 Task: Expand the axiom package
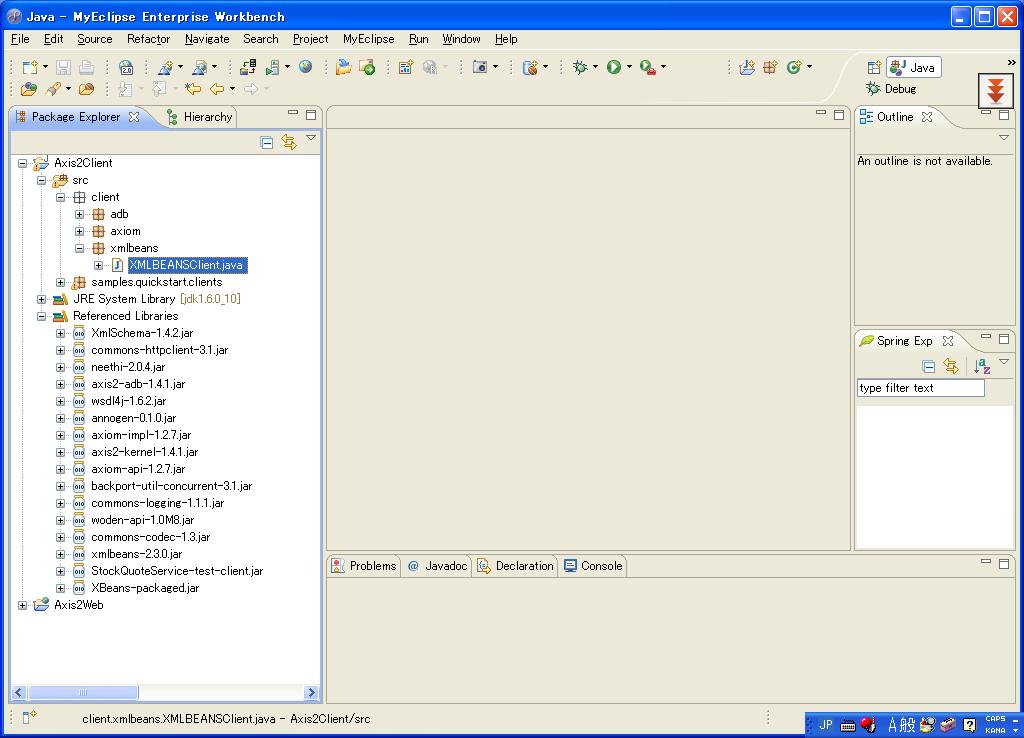pyautogui.click(x=79, y=231)
